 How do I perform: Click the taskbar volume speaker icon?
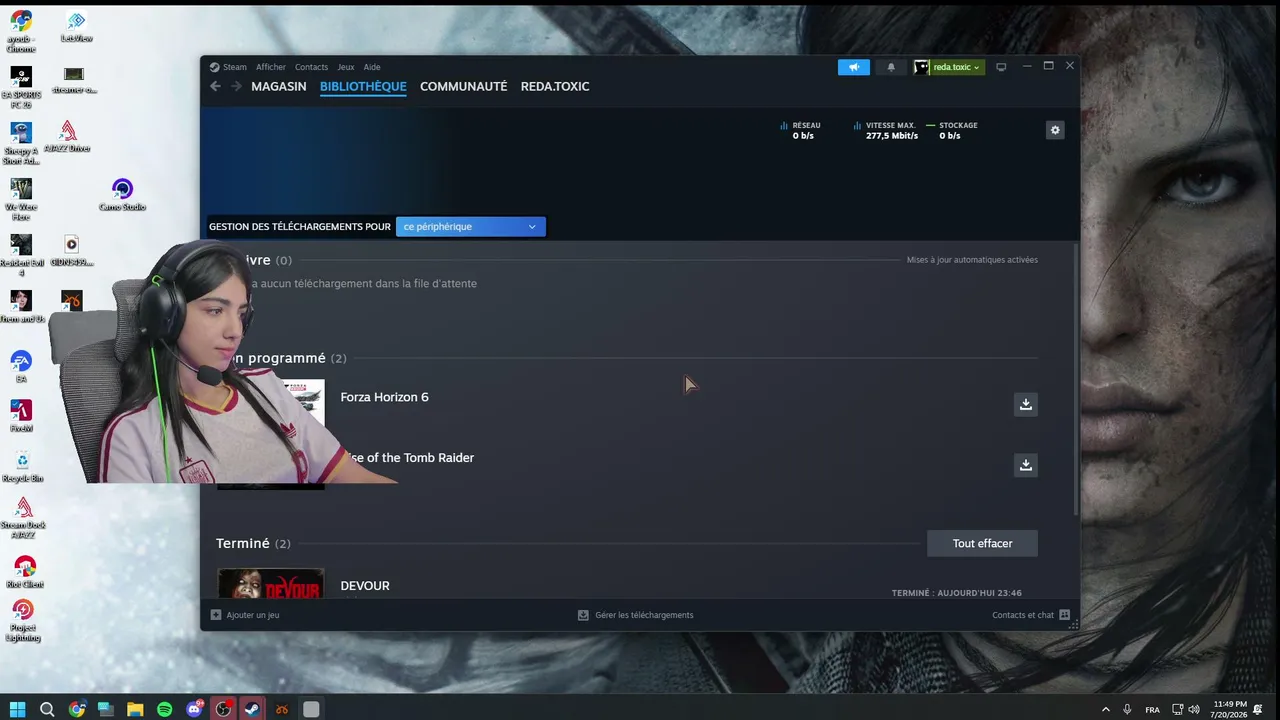[1194, 710]
